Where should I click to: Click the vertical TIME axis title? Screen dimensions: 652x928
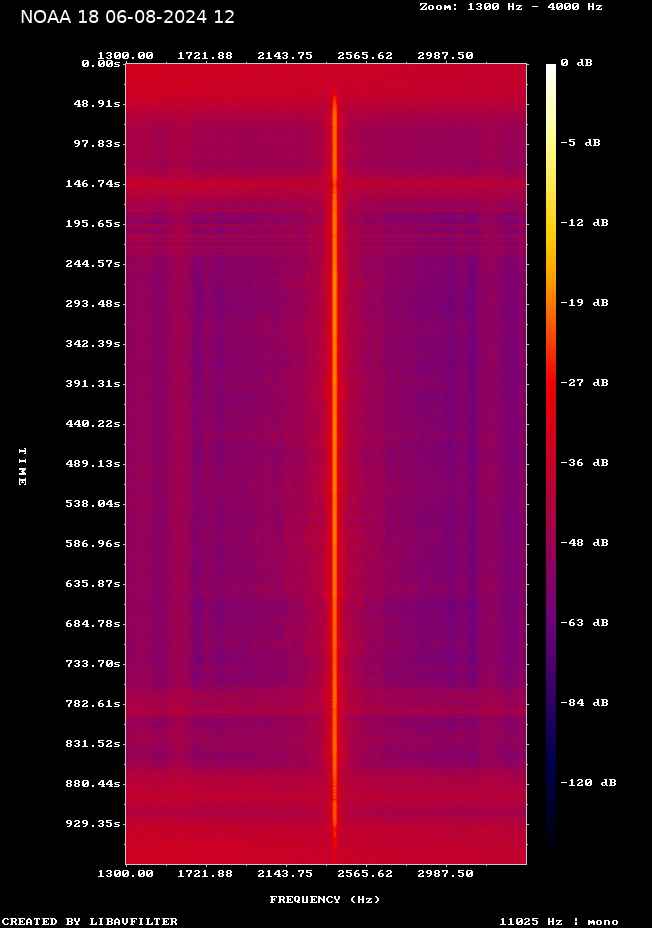22,467
